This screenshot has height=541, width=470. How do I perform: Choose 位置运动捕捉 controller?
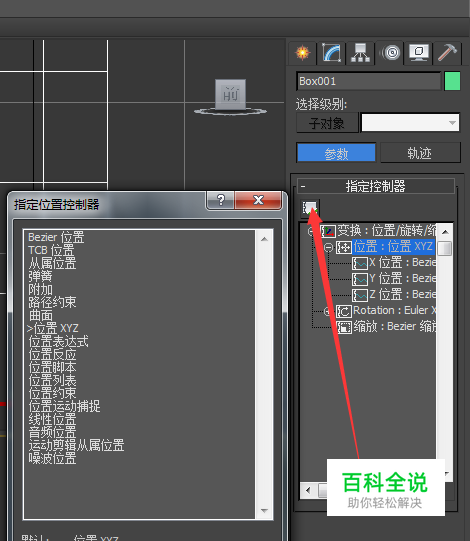pyautogui.click(x=64, y=406)
